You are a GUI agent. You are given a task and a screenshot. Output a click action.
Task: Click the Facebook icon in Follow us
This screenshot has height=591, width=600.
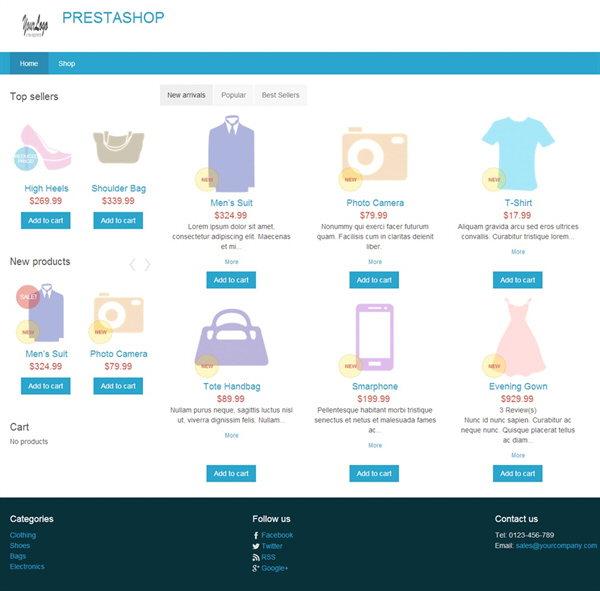256,535
